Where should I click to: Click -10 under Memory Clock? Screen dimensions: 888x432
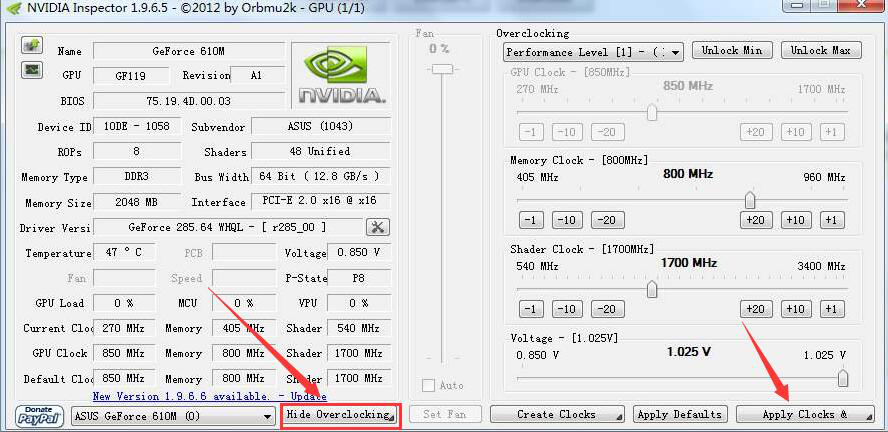click(567, 220)
